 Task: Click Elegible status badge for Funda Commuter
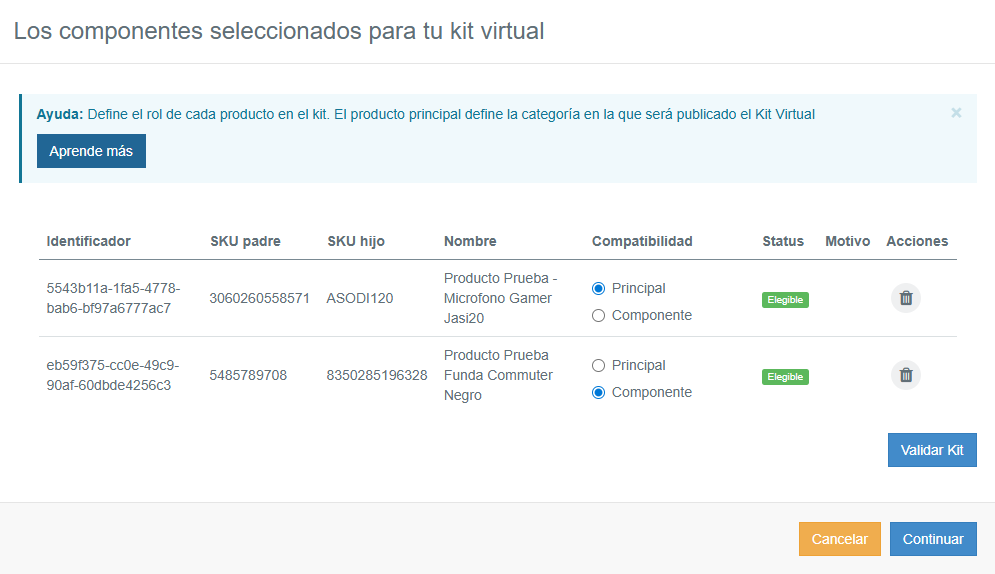tap(785, 377)
